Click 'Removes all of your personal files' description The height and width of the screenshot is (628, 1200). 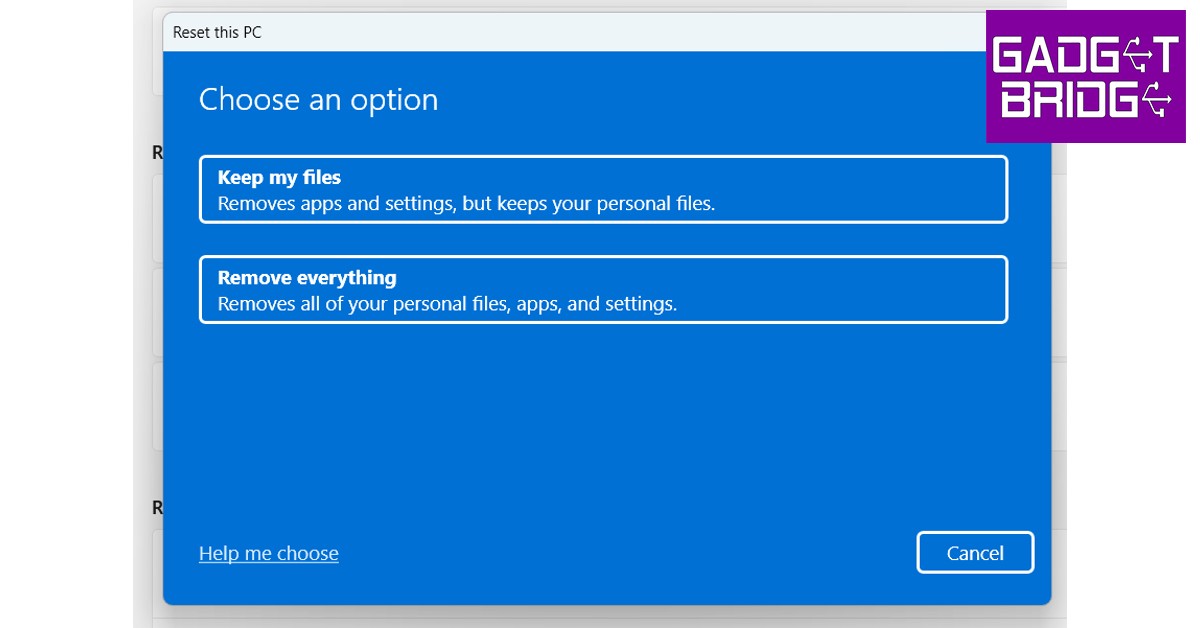click(447, 303)
